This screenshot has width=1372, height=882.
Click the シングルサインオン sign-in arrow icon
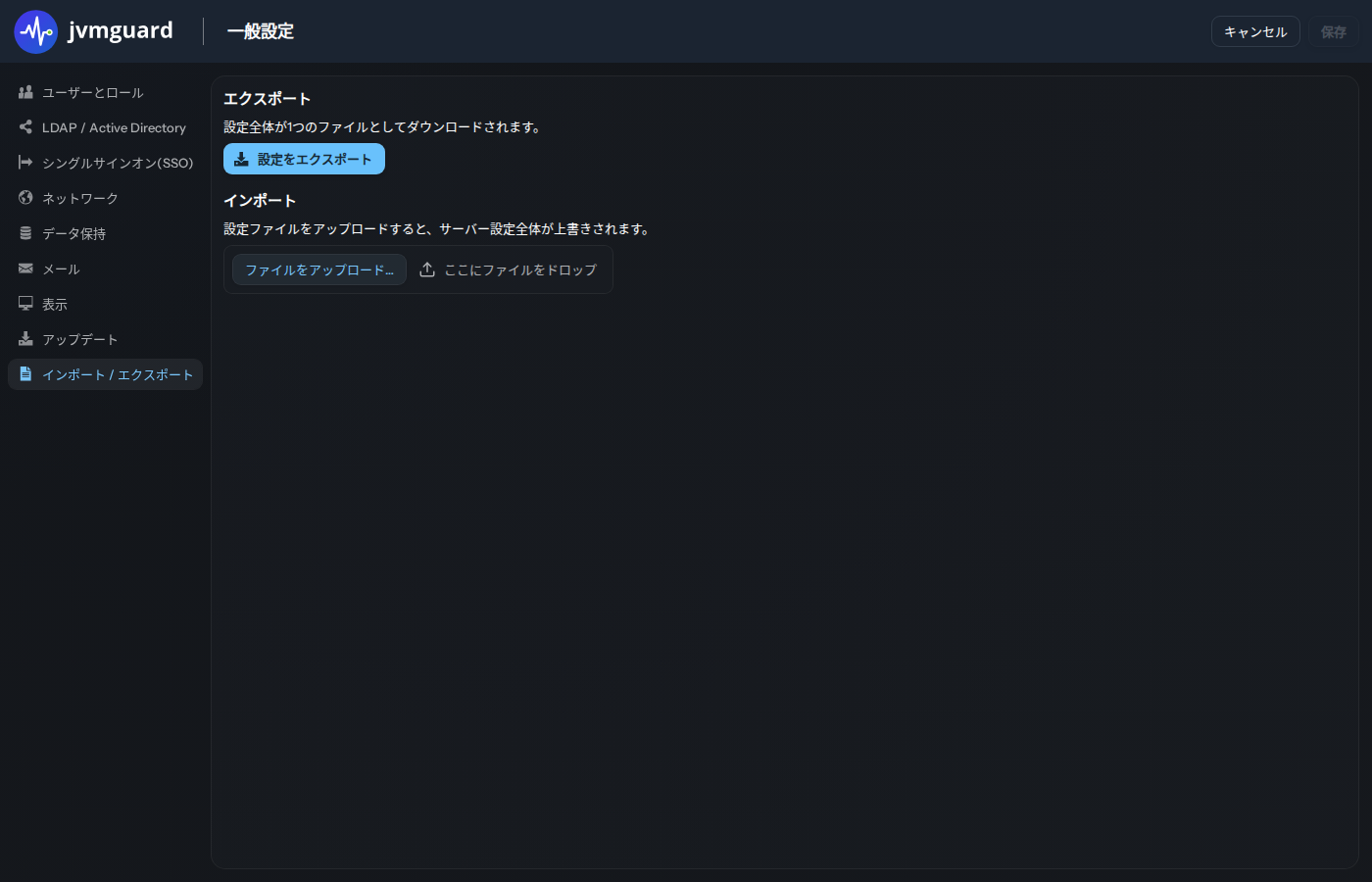pyautogui.click(x=25, y=163)
